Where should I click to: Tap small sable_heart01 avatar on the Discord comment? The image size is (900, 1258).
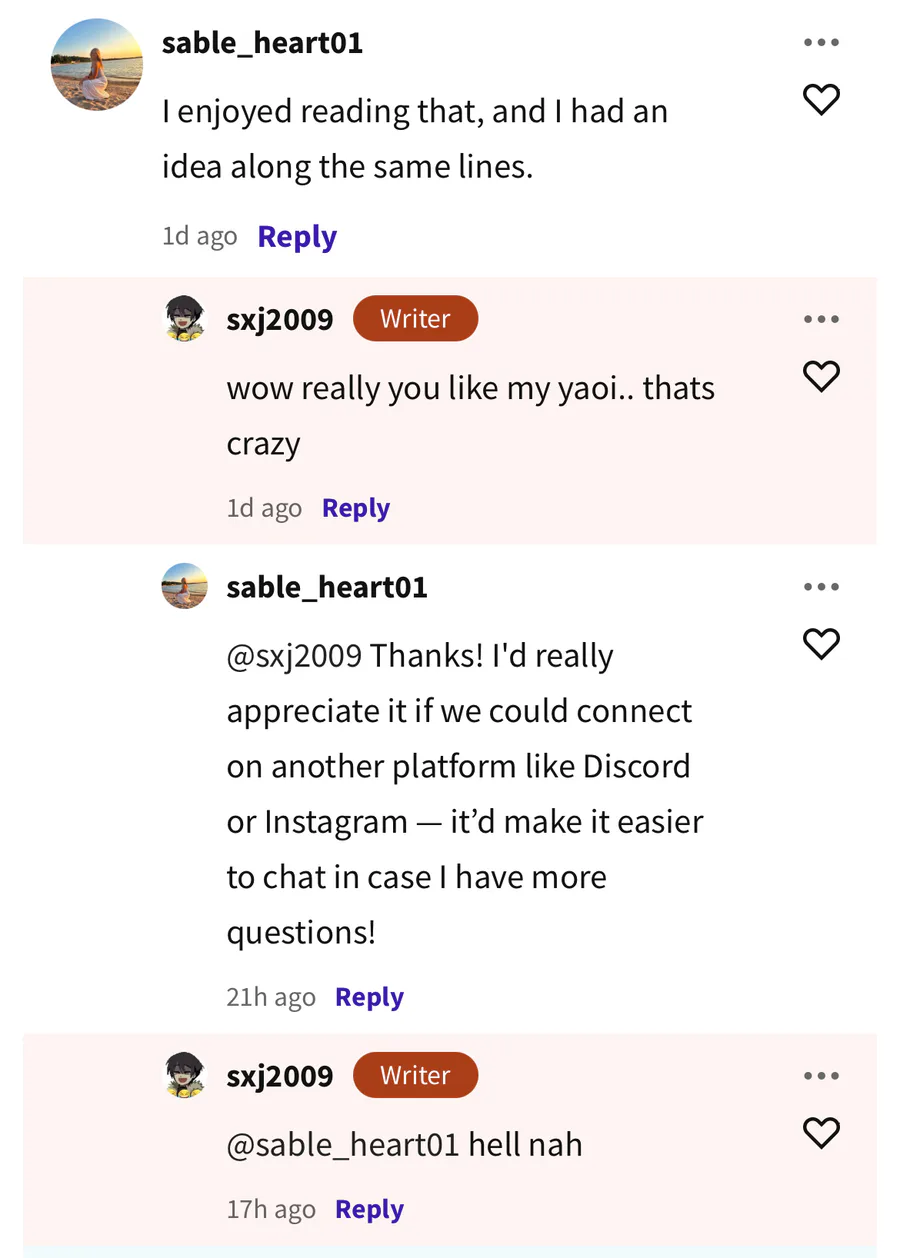pos(185,586)
